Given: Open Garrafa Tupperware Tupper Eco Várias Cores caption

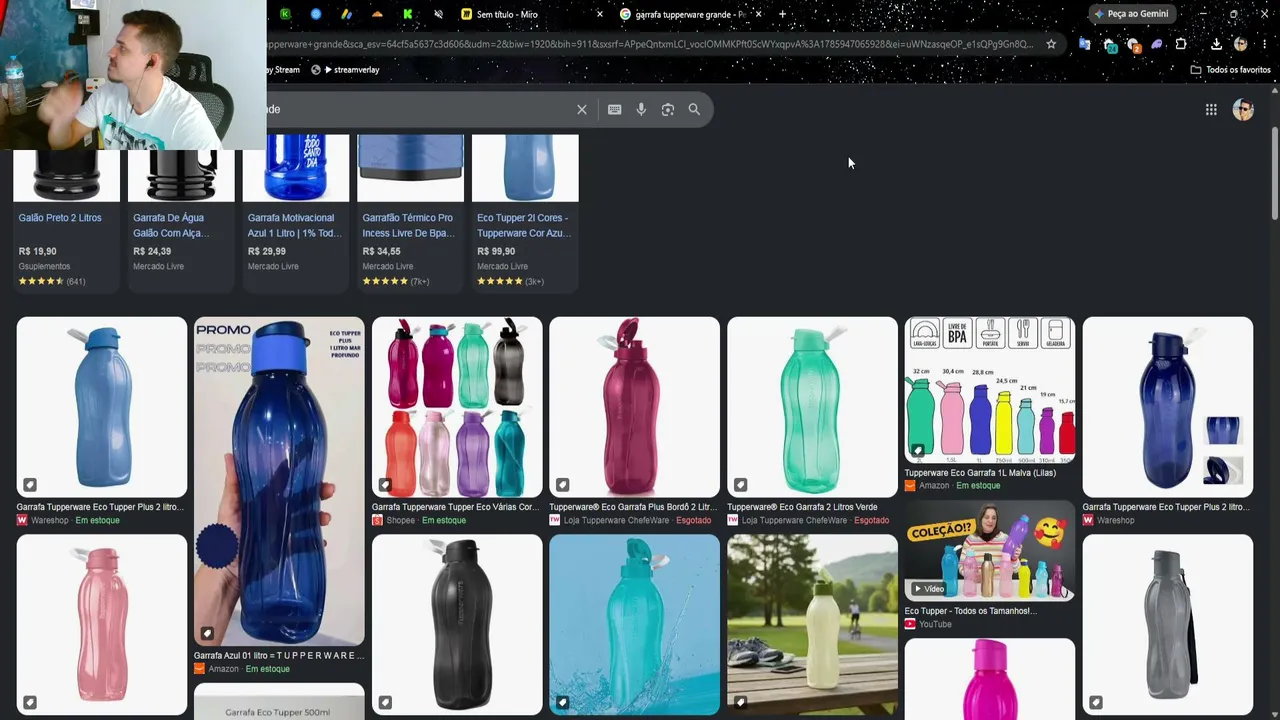Looking at the screenshot, I should 456,507.
